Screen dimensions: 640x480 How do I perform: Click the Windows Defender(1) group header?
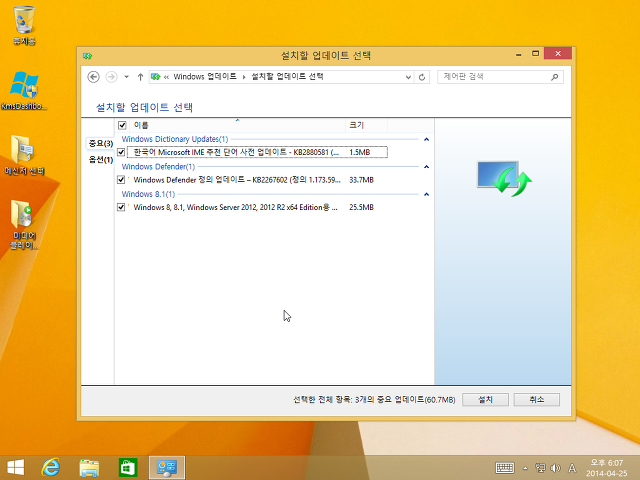(158, 167)
